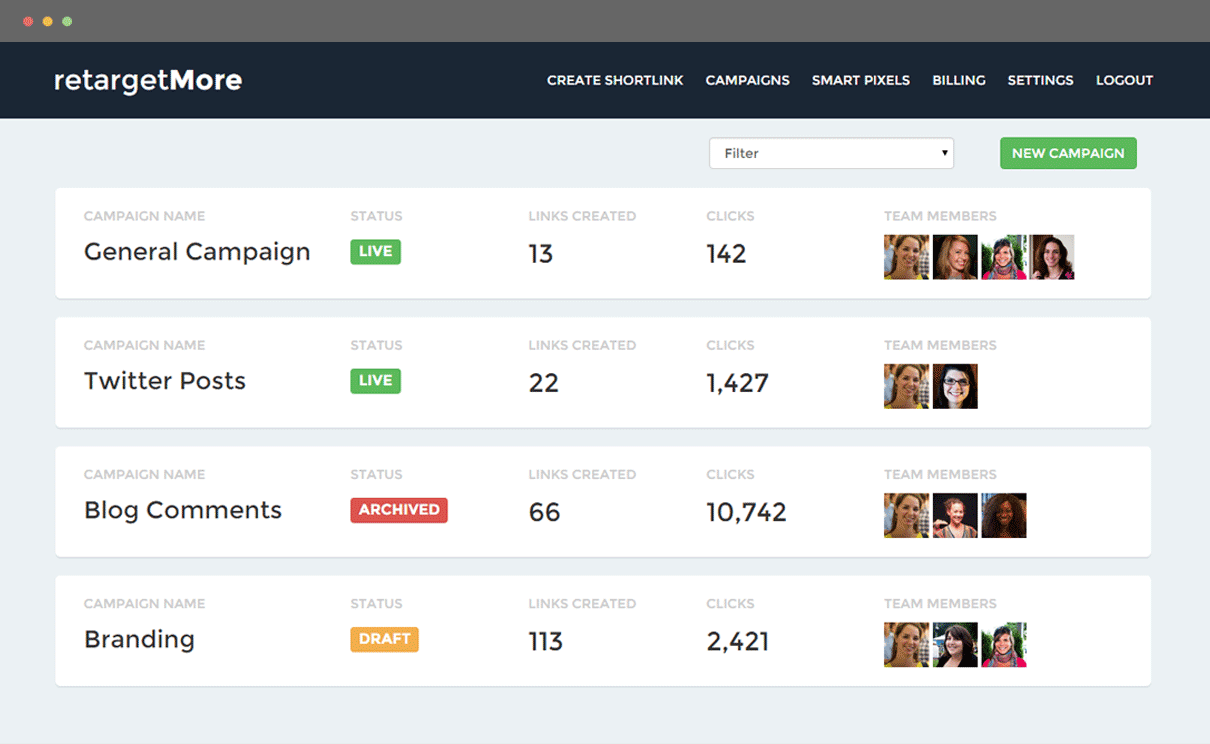1210x744 pixels.
Task: Expand the Filter dropdown
Action: 831,153
